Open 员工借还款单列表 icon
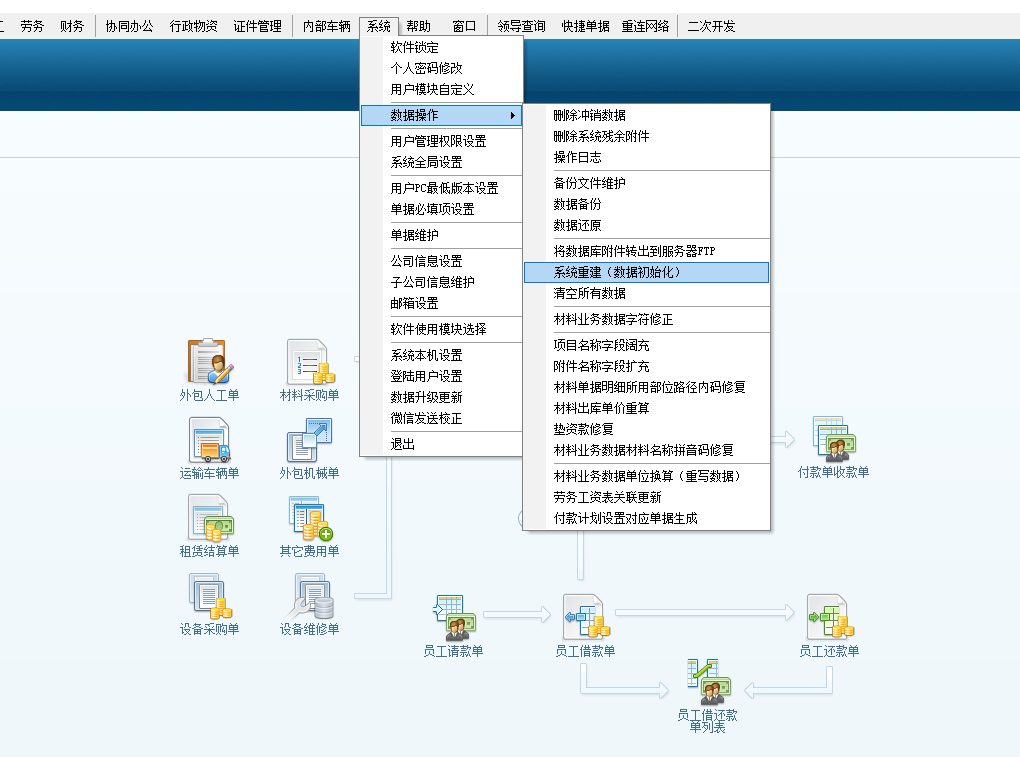The image size is (1020, 757). [x=707, y=682]
